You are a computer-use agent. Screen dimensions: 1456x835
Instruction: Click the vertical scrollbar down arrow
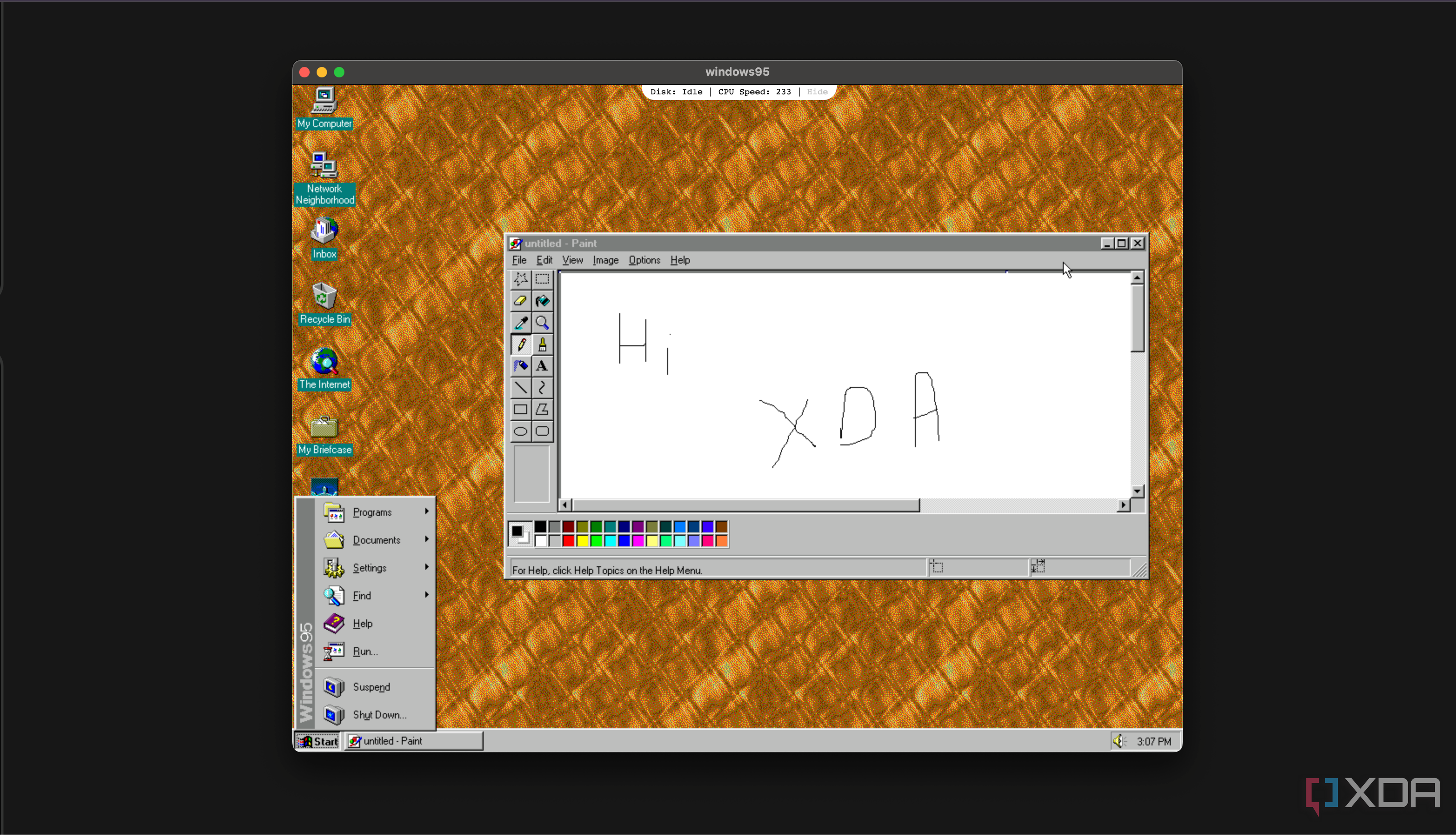(x=1137, y=491)
